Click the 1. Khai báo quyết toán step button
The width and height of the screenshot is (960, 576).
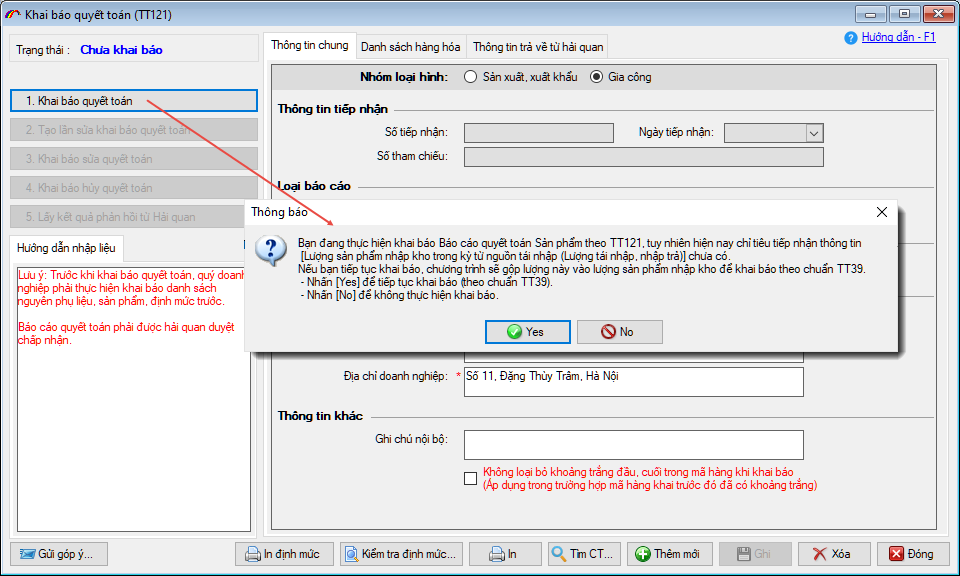[133, 101]
